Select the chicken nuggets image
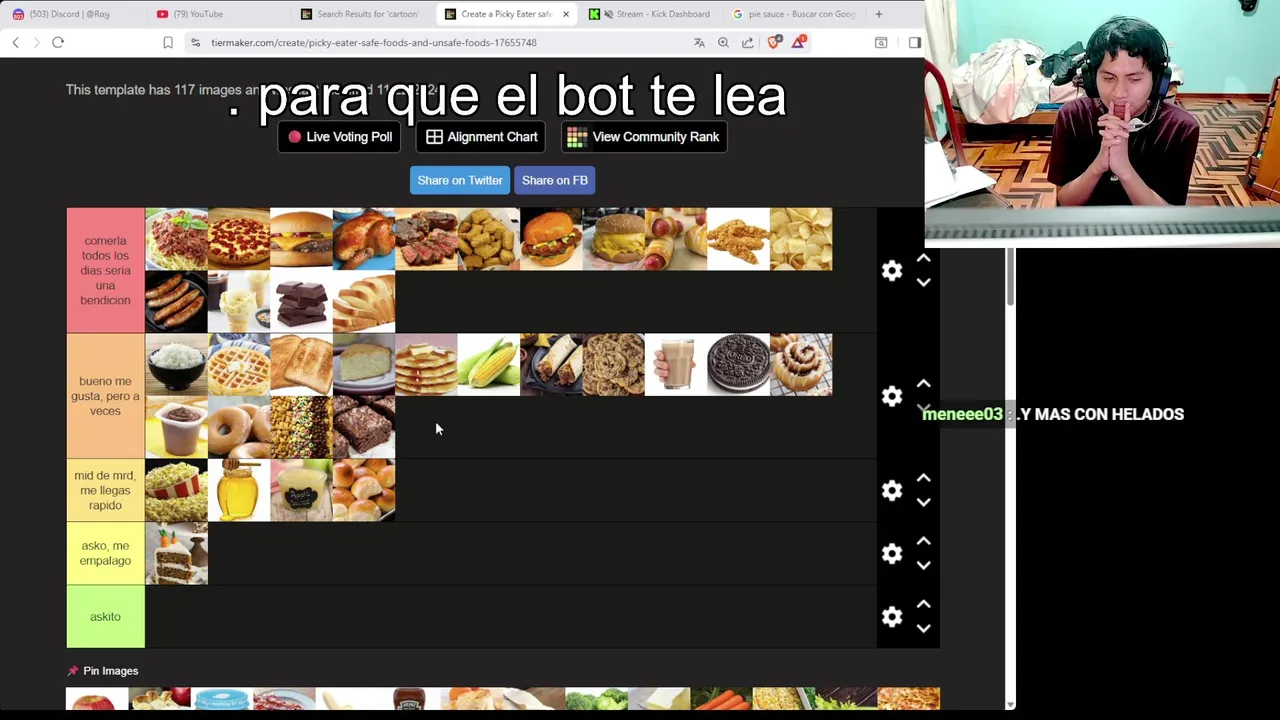This screenshot has height=720, width=1280. point(489,239)
